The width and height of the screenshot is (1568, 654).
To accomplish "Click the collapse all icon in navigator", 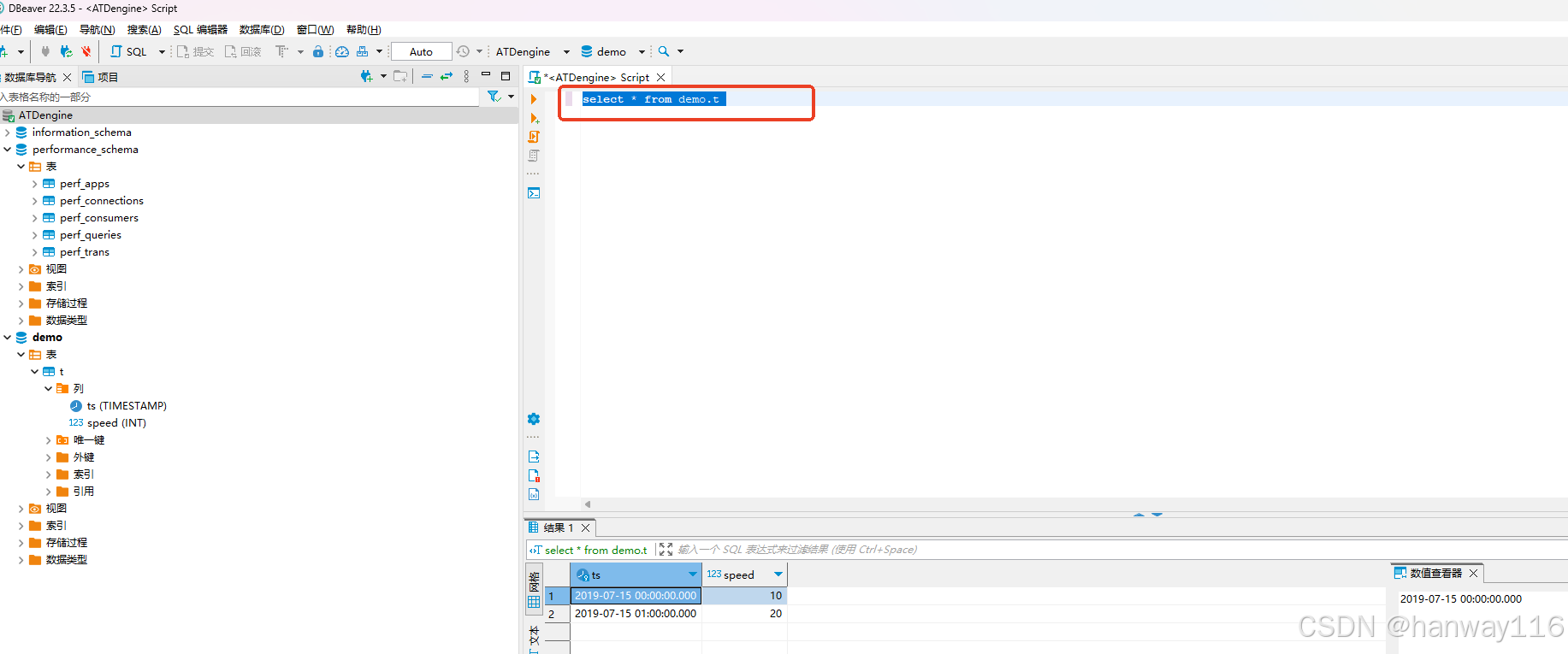I will (427, 77).
